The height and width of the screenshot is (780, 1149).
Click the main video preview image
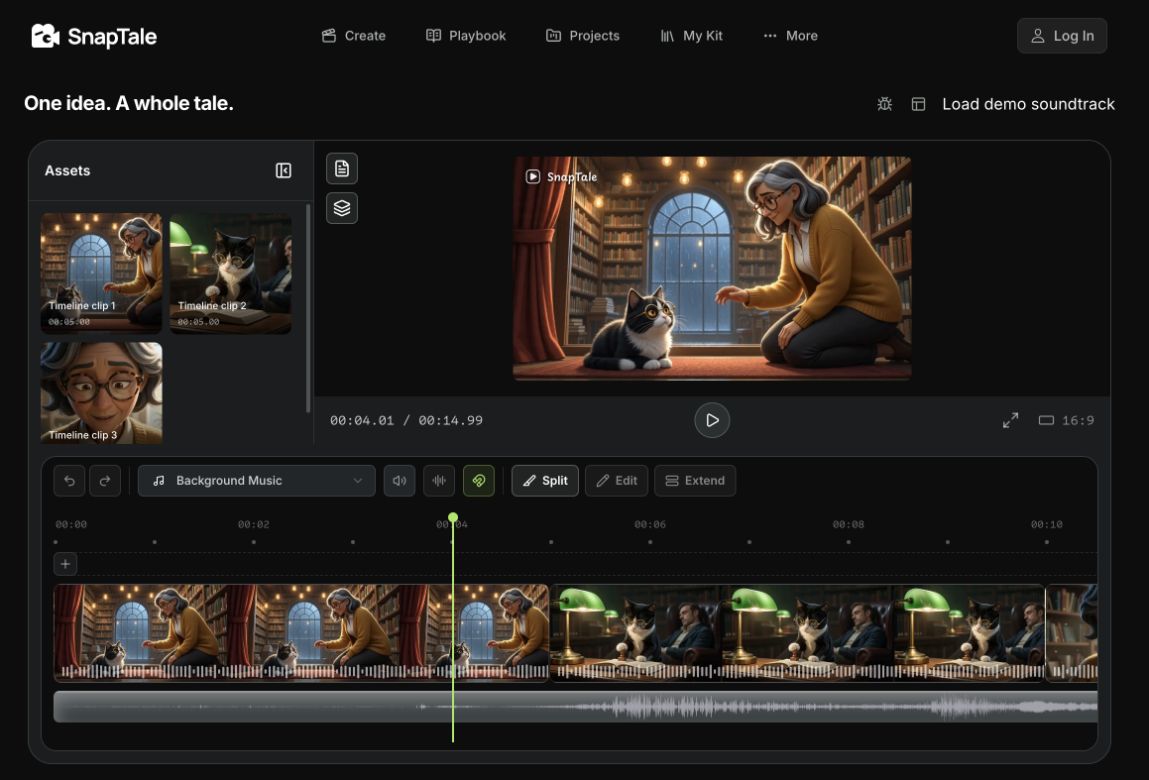tap(712, 268)
